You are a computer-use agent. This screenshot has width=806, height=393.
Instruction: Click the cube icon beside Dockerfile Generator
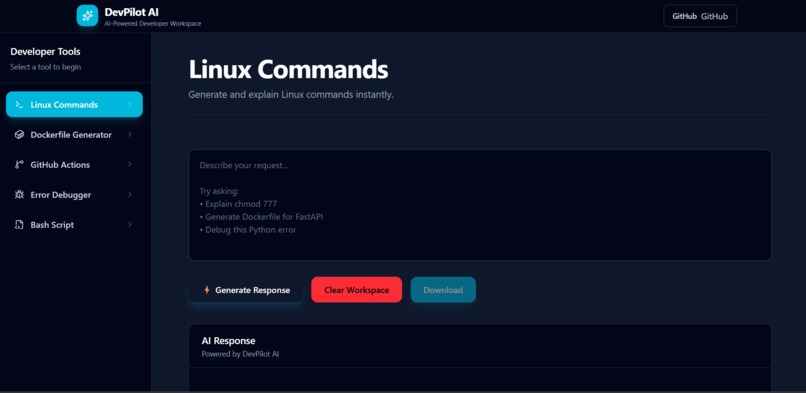click(x=19, y=135)
